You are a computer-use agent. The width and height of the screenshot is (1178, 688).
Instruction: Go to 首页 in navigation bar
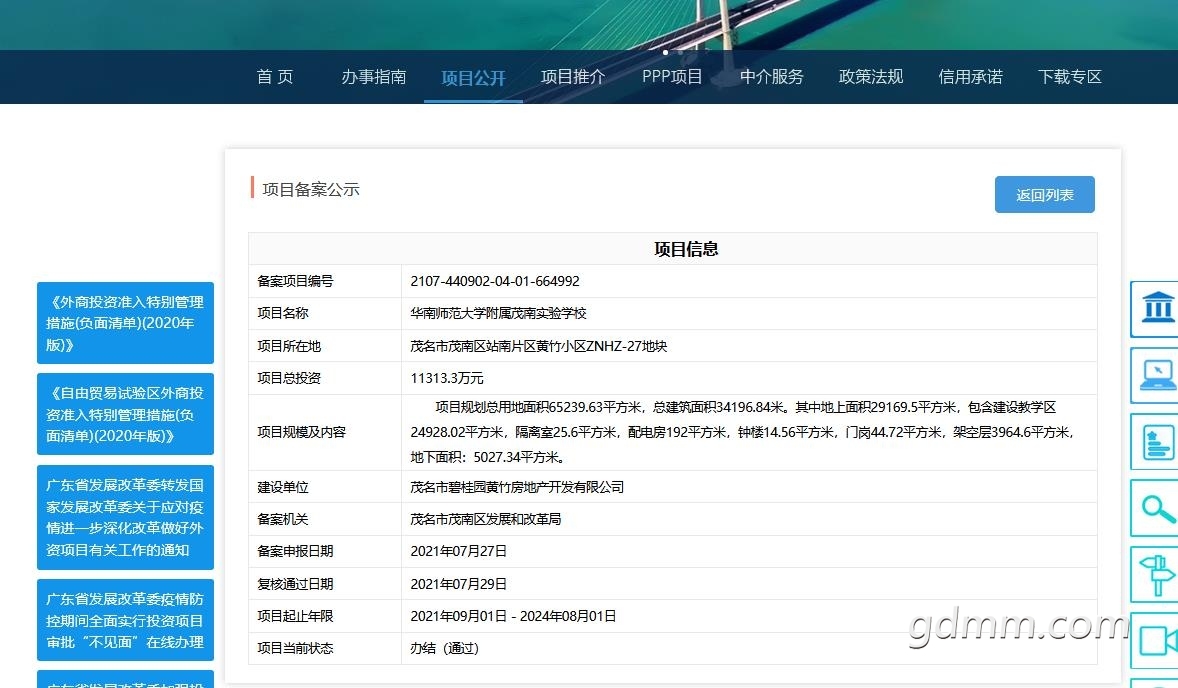[x=275, y=77]
